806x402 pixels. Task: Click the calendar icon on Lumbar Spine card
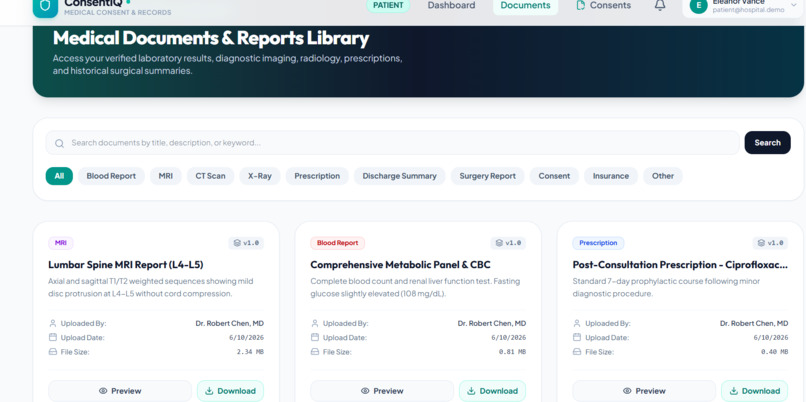[52, 337]
